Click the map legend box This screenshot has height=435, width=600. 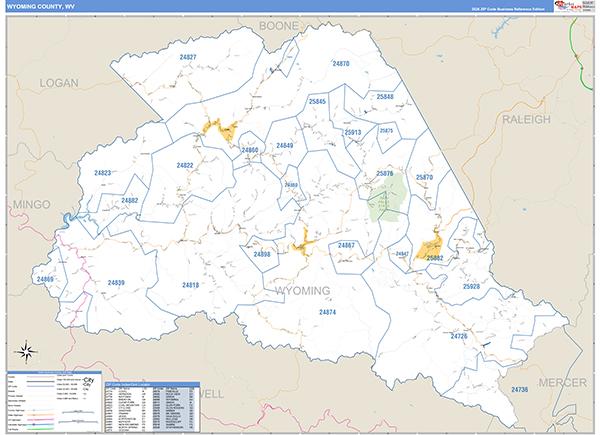coord(54,402)
